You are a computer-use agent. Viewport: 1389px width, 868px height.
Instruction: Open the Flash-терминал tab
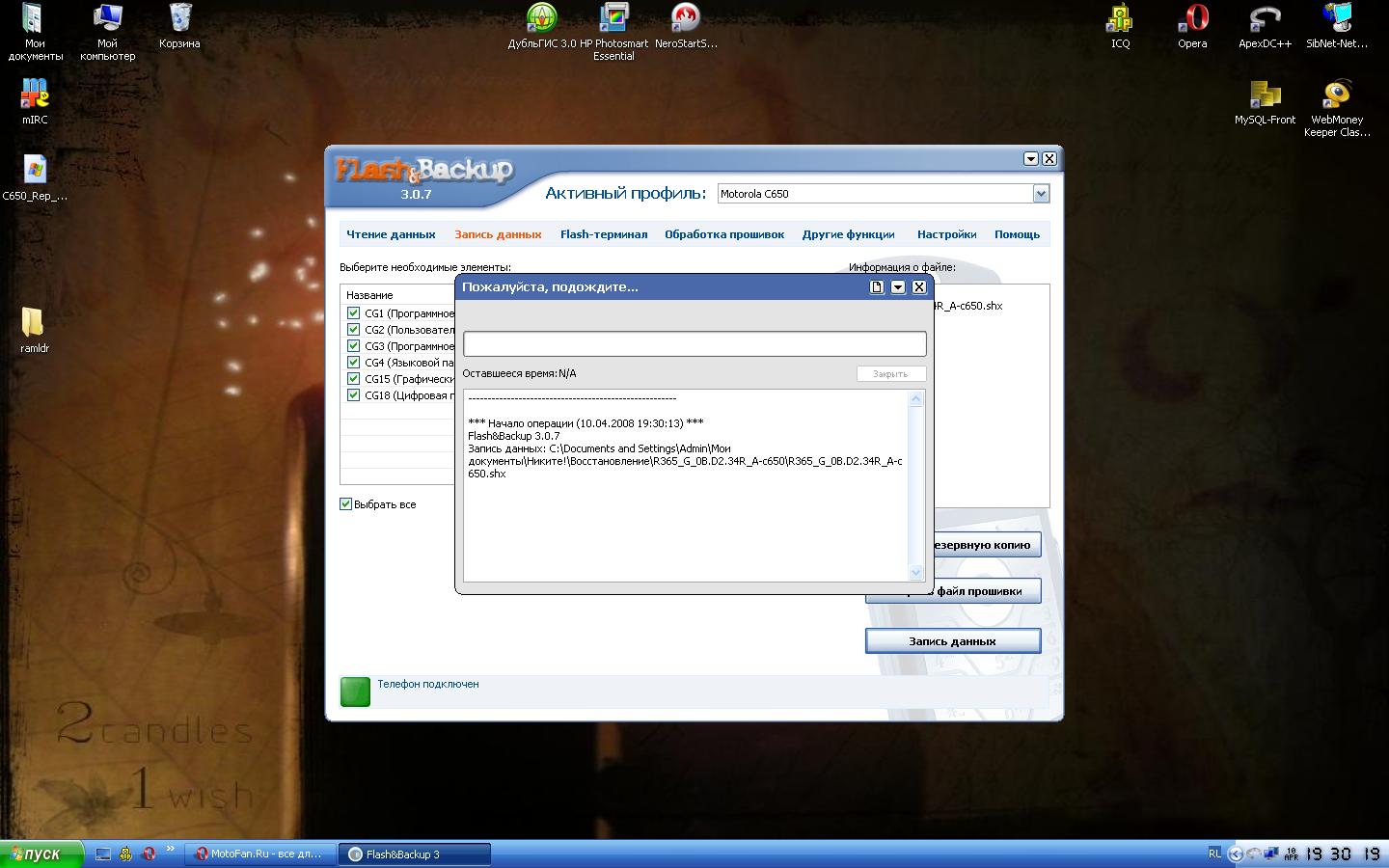coord(604,234)
